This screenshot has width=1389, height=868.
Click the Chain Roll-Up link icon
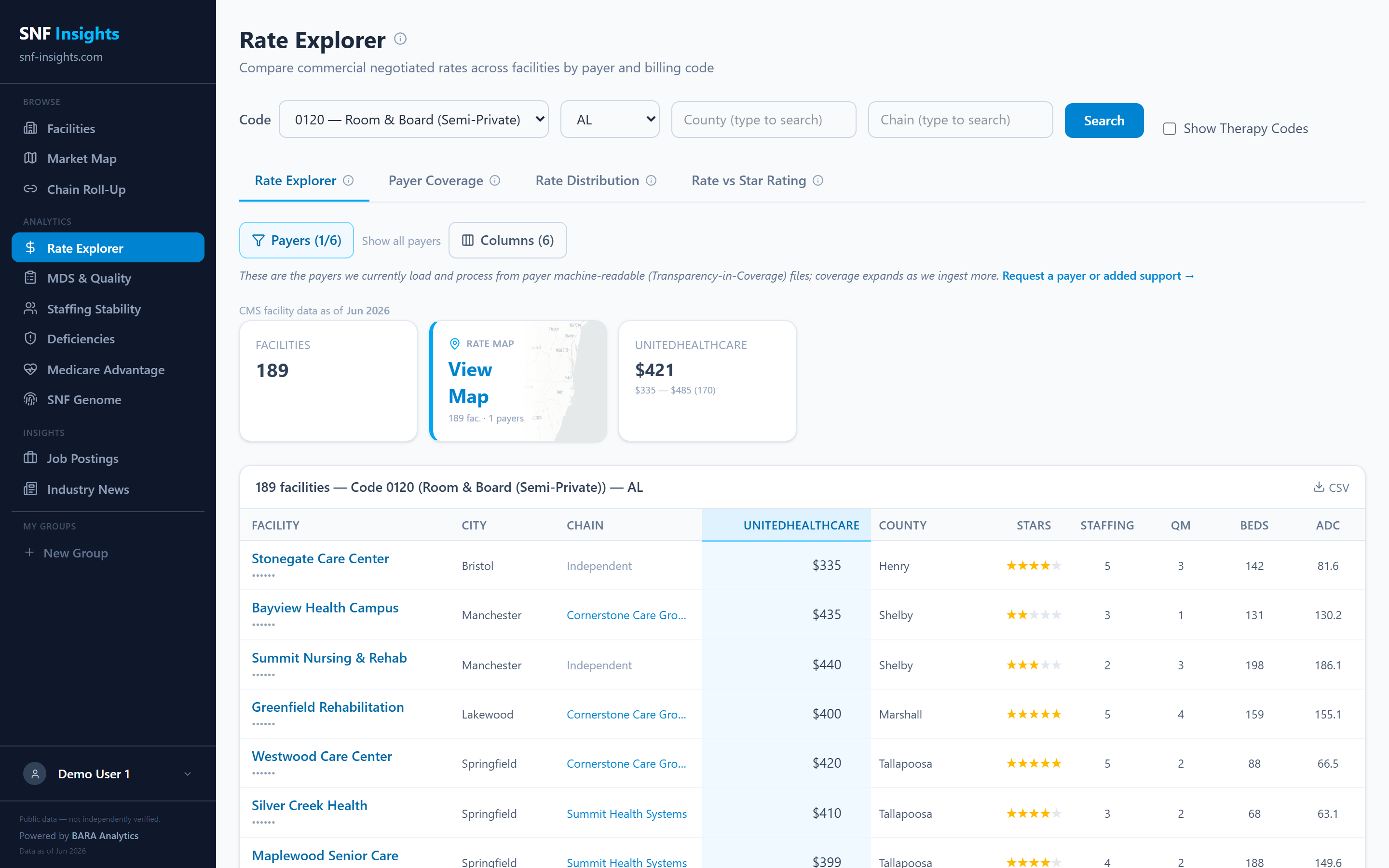point(30,189)
